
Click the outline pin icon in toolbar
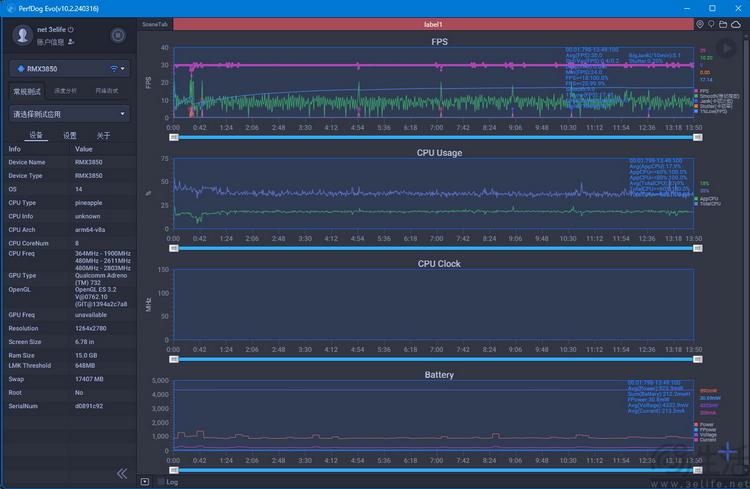pyautogui.click(x=711, y=24)
